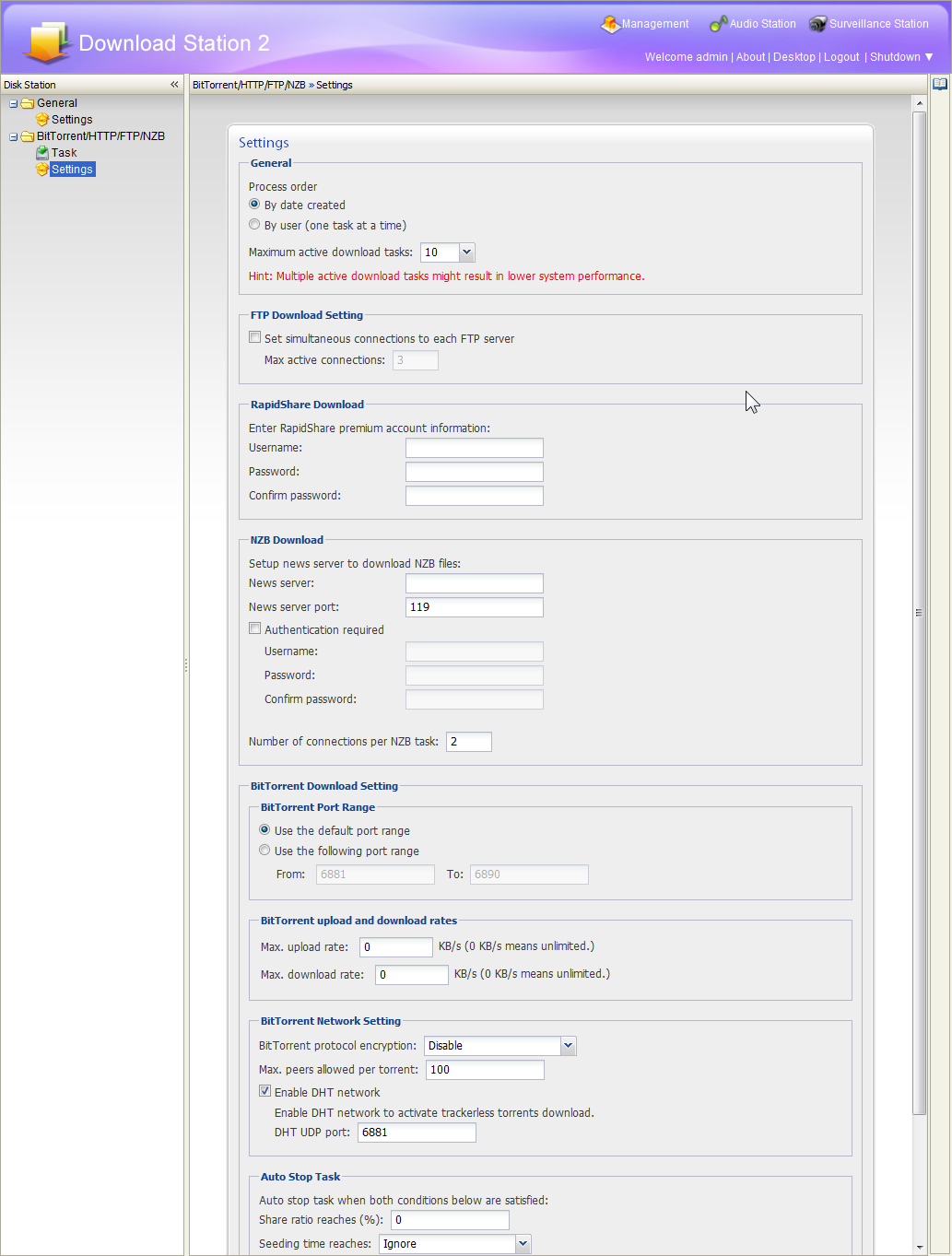Click the DHT UDP port field
Viewport: 952px width, 1256px height.
click(x=417, y=1133)
